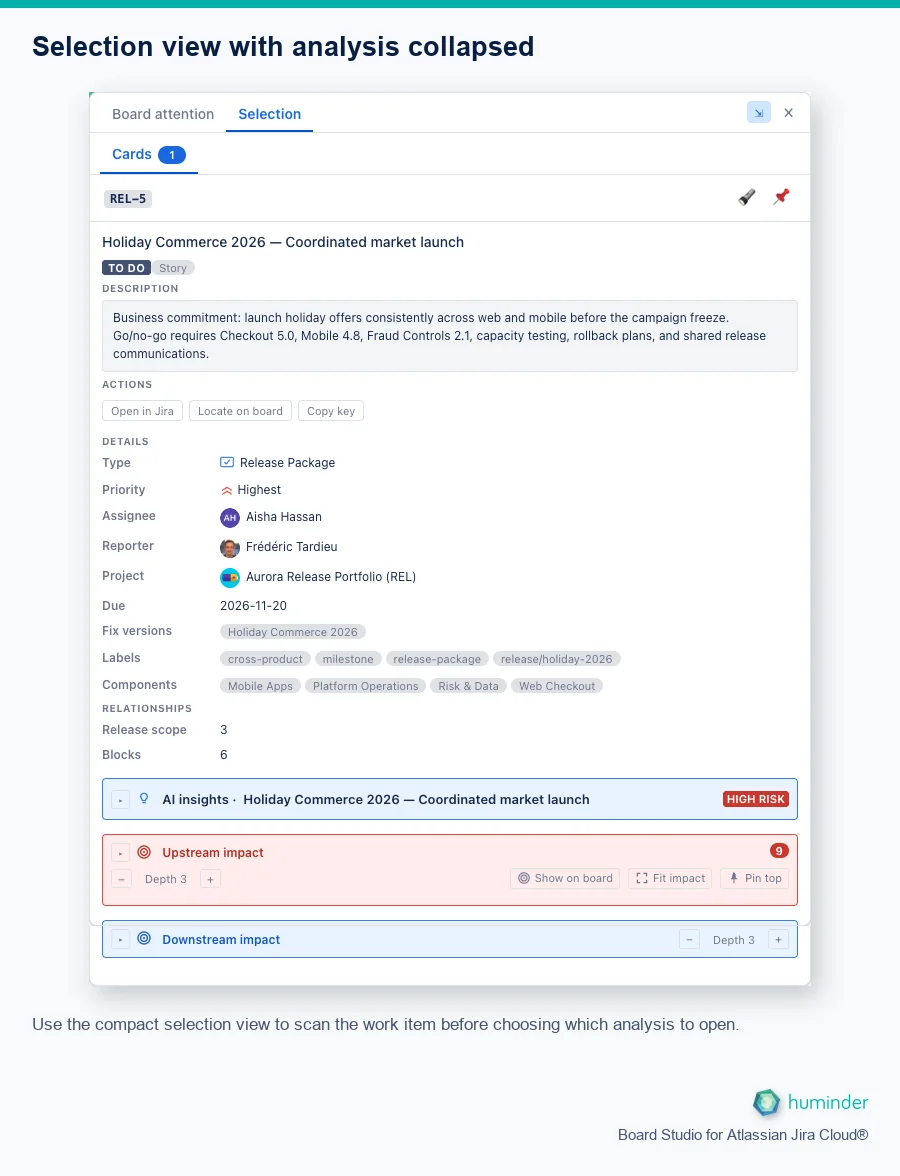
Task: Click the Upstream impact target icon
Action: 144,852
